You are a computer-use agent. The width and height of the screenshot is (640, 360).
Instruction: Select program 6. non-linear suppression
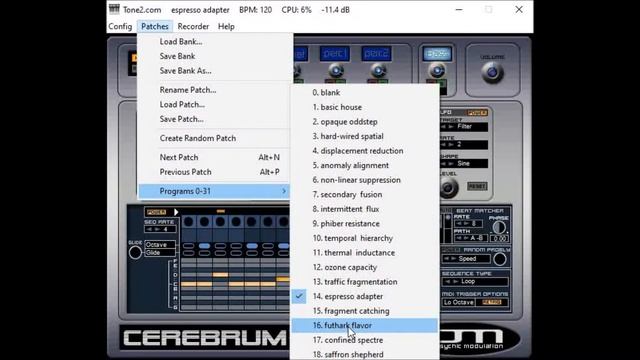tap(365, 180)
